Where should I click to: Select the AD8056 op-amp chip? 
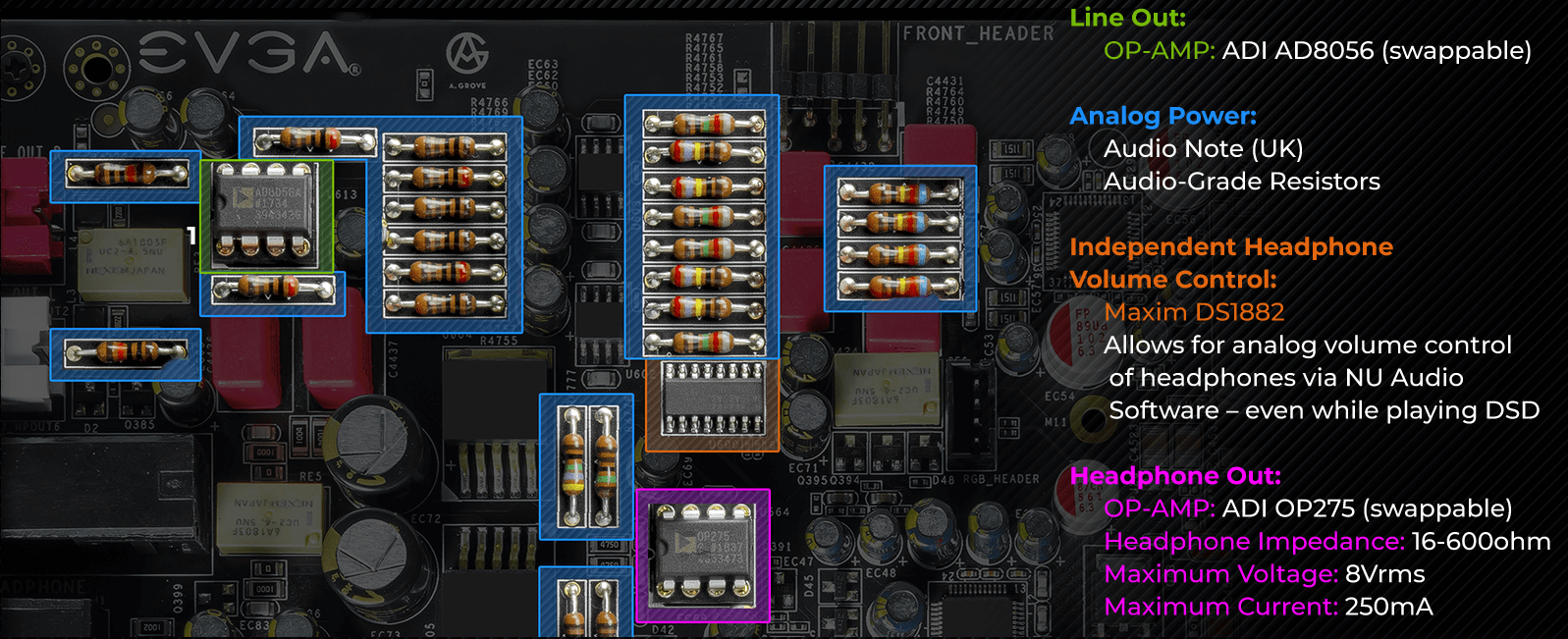266,216
